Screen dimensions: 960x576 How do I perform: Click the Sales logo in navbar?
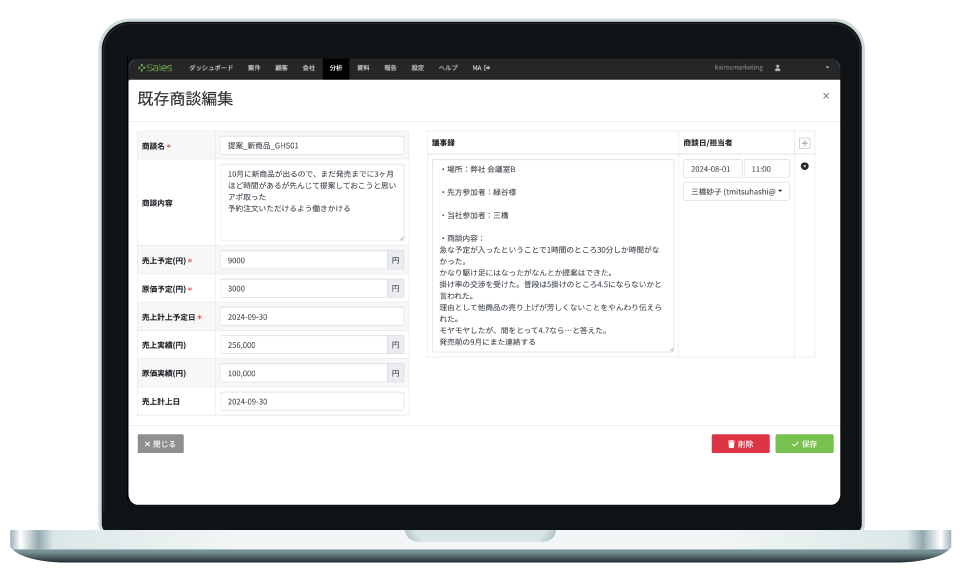click(155, 68)
